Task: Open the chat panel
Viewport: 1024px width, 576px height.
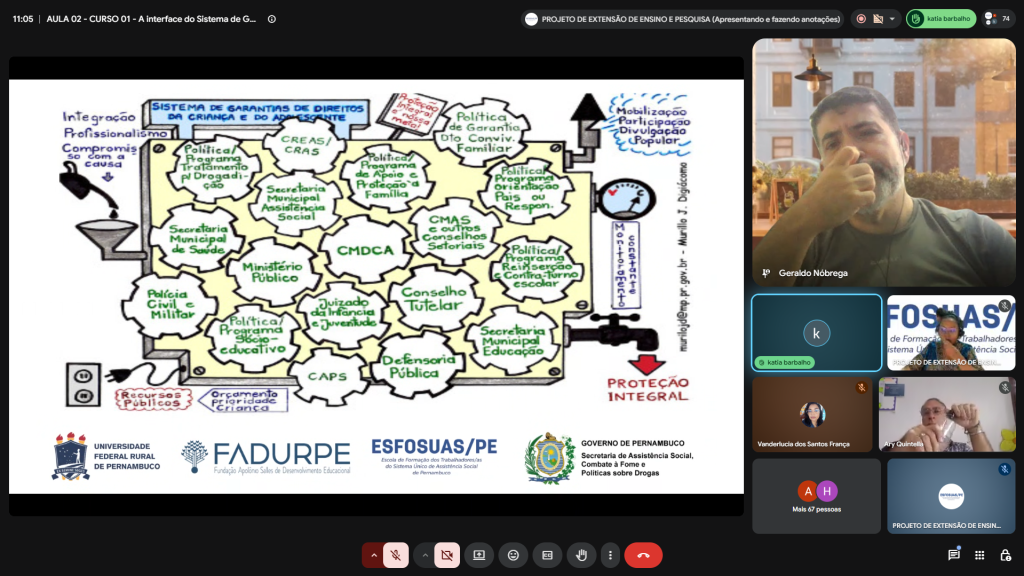Action: click(954, 555)
